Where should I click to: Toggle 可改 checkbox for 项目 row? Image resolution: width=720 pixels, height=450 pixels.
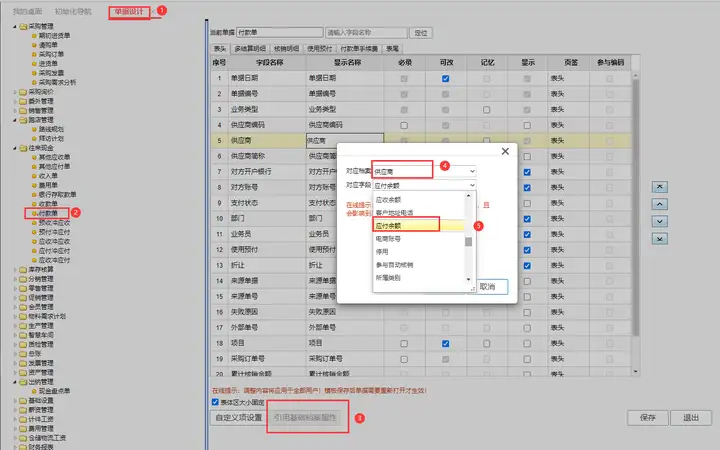click(445, 343)
